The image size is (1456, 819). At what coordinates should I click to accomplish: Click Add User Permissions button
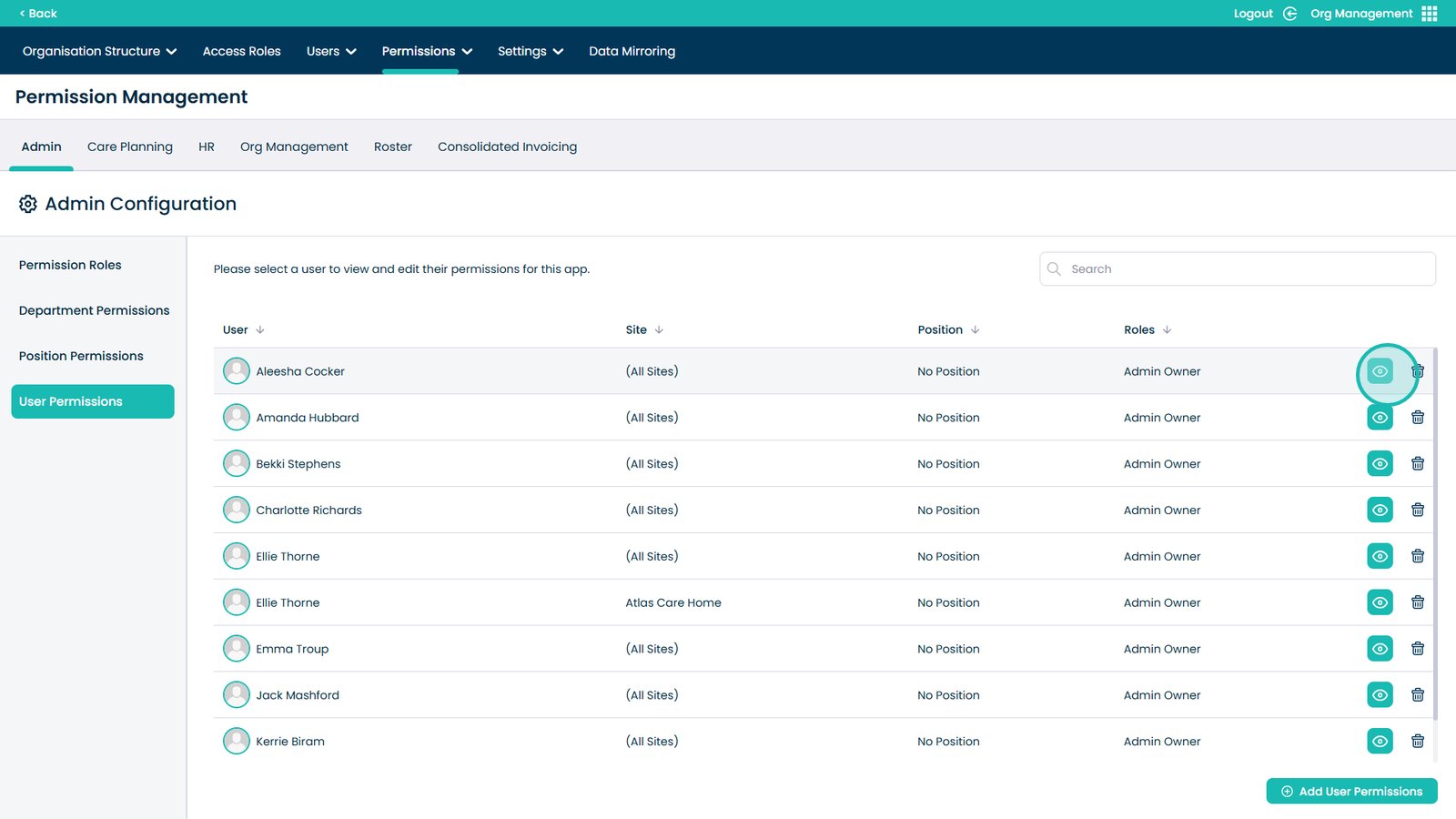pos(1351,792)
